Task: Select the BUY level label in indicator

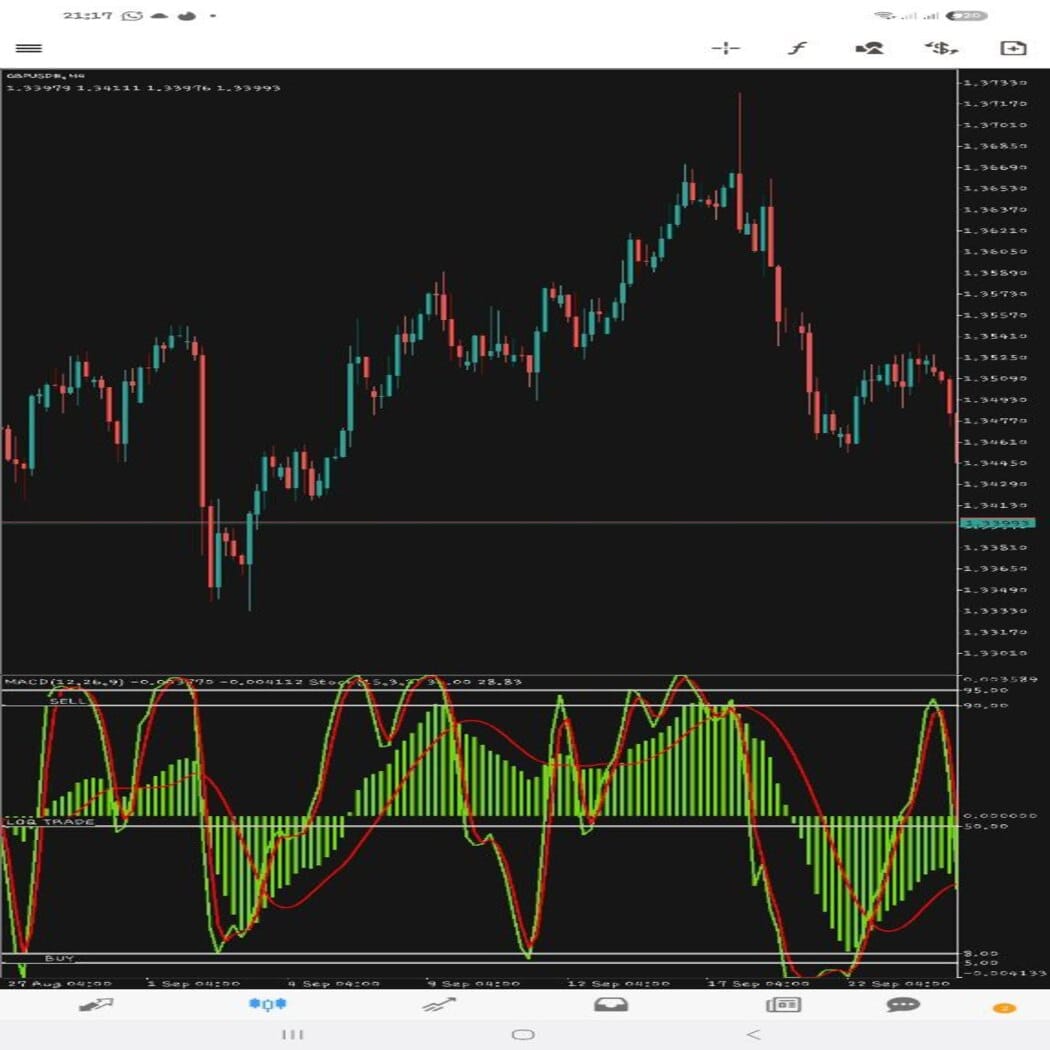Action: (x=59, y=958)
